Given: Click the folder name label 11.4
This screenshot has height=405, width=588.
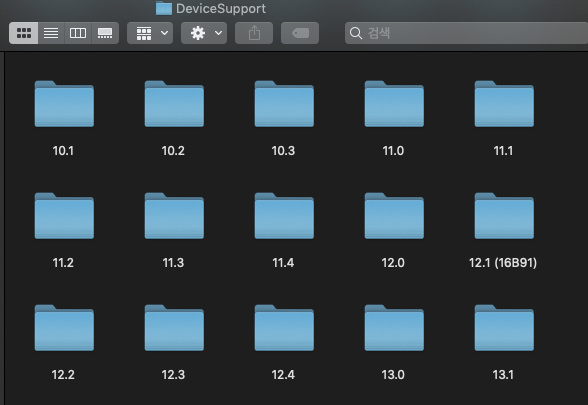Looking at the screenshot, I should click(x=283, y=262).
